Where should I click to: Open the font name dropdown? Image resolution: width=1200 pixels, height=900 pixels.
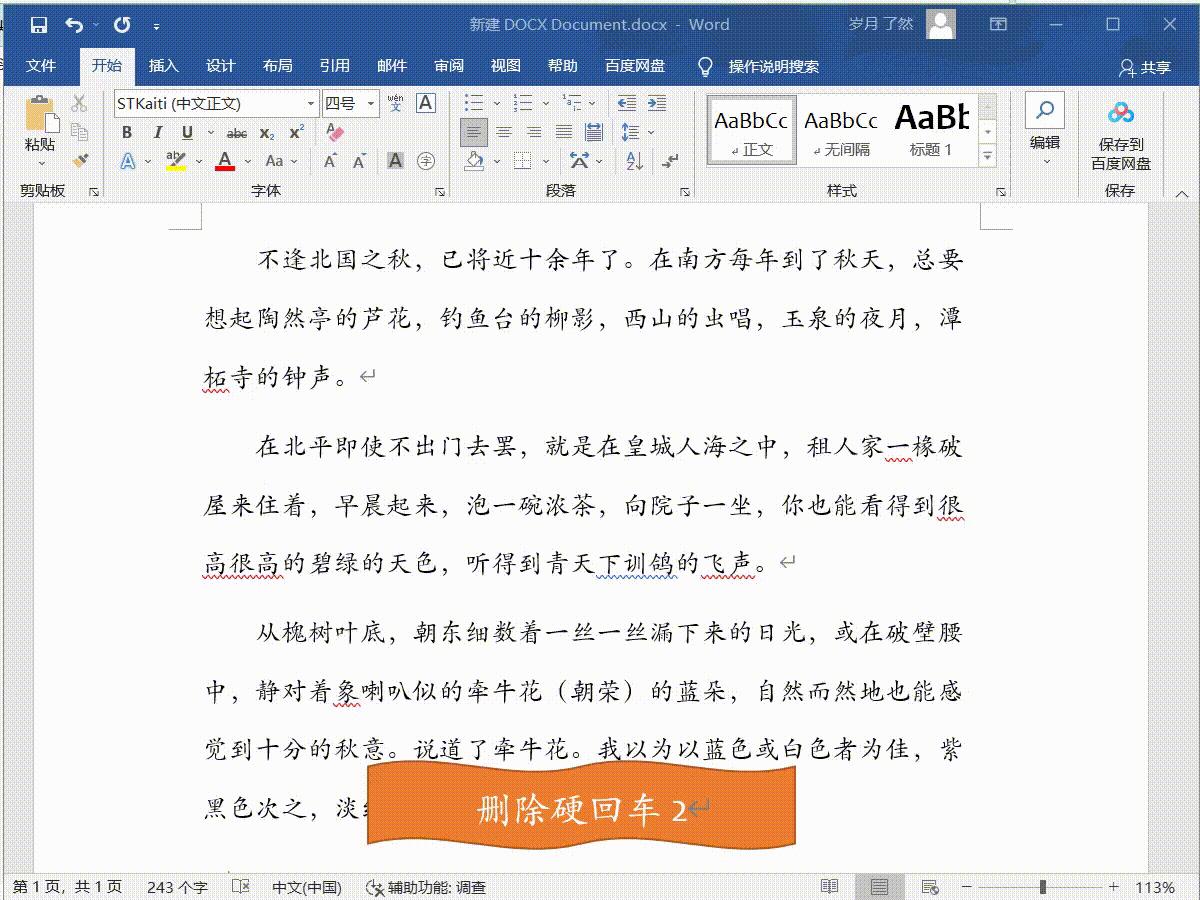point(311,104)
